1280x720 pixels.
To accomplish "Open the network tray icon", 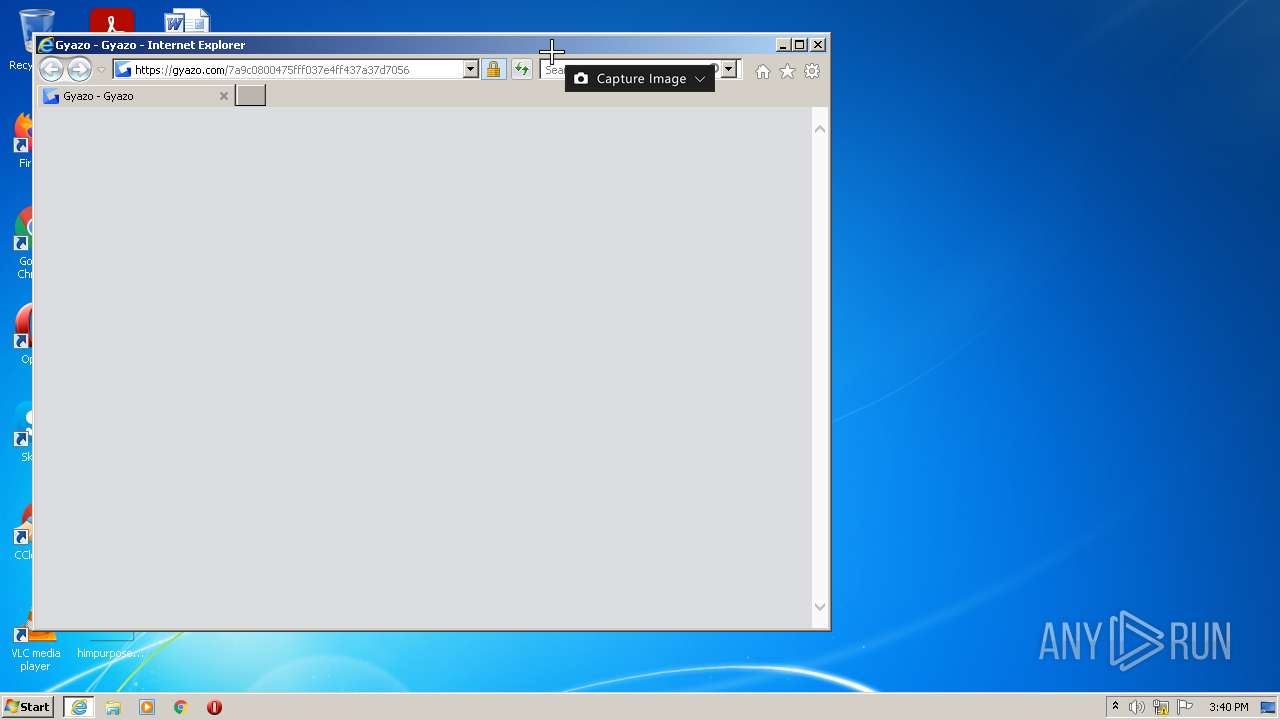I will [1161, 707].
